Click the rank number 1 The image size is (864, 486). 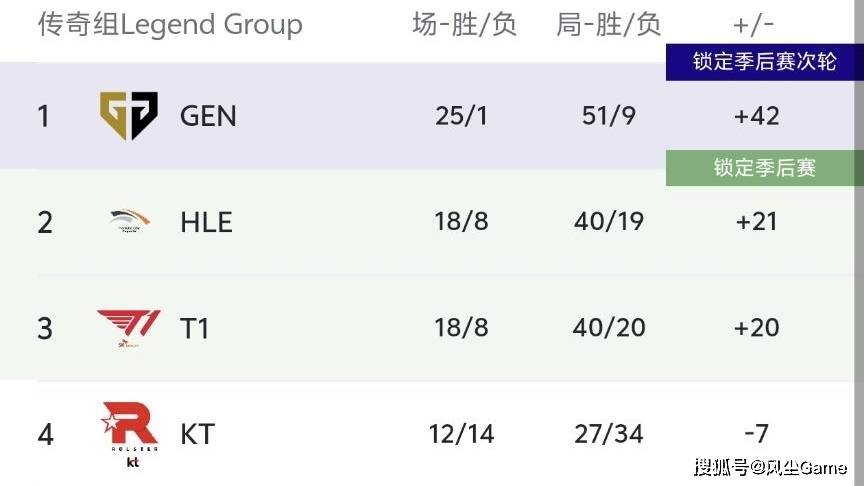[44, 117]
